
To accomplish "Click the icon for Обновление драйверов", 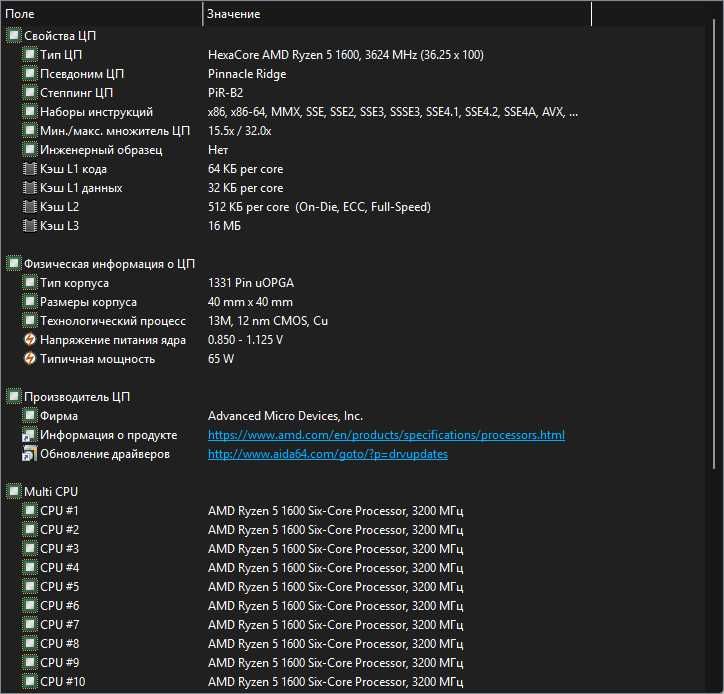I will tap(29, 454).
